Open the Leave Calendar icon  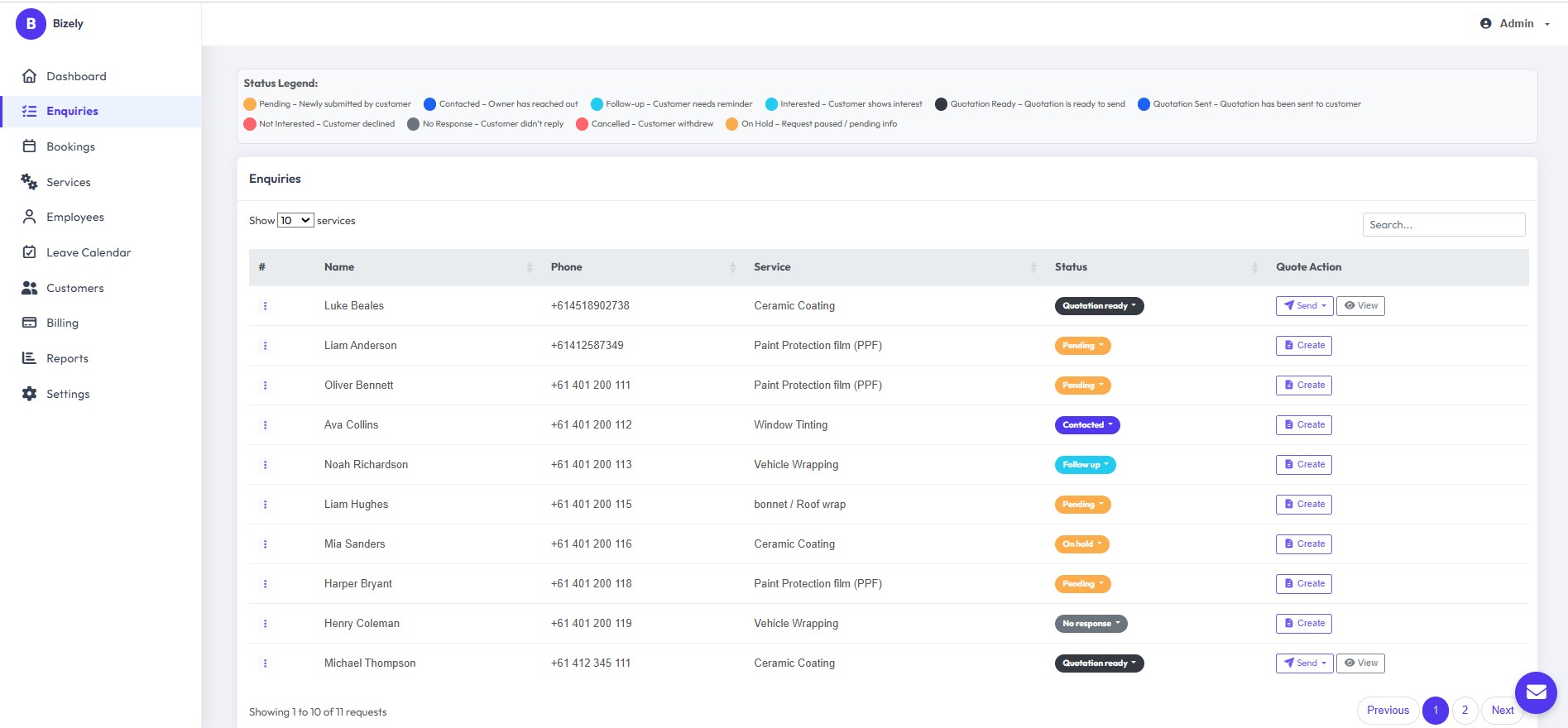[29, 252]
